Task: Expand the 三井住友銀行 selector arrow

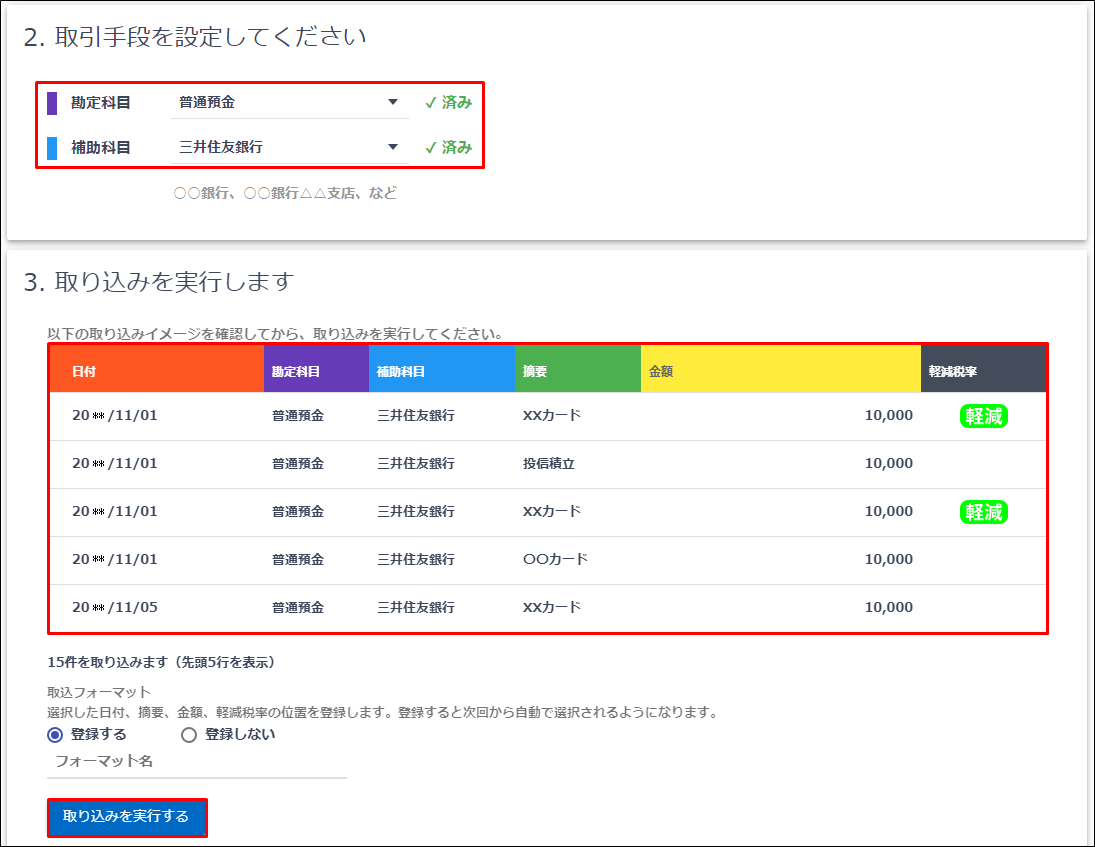Action: (394, 146)
